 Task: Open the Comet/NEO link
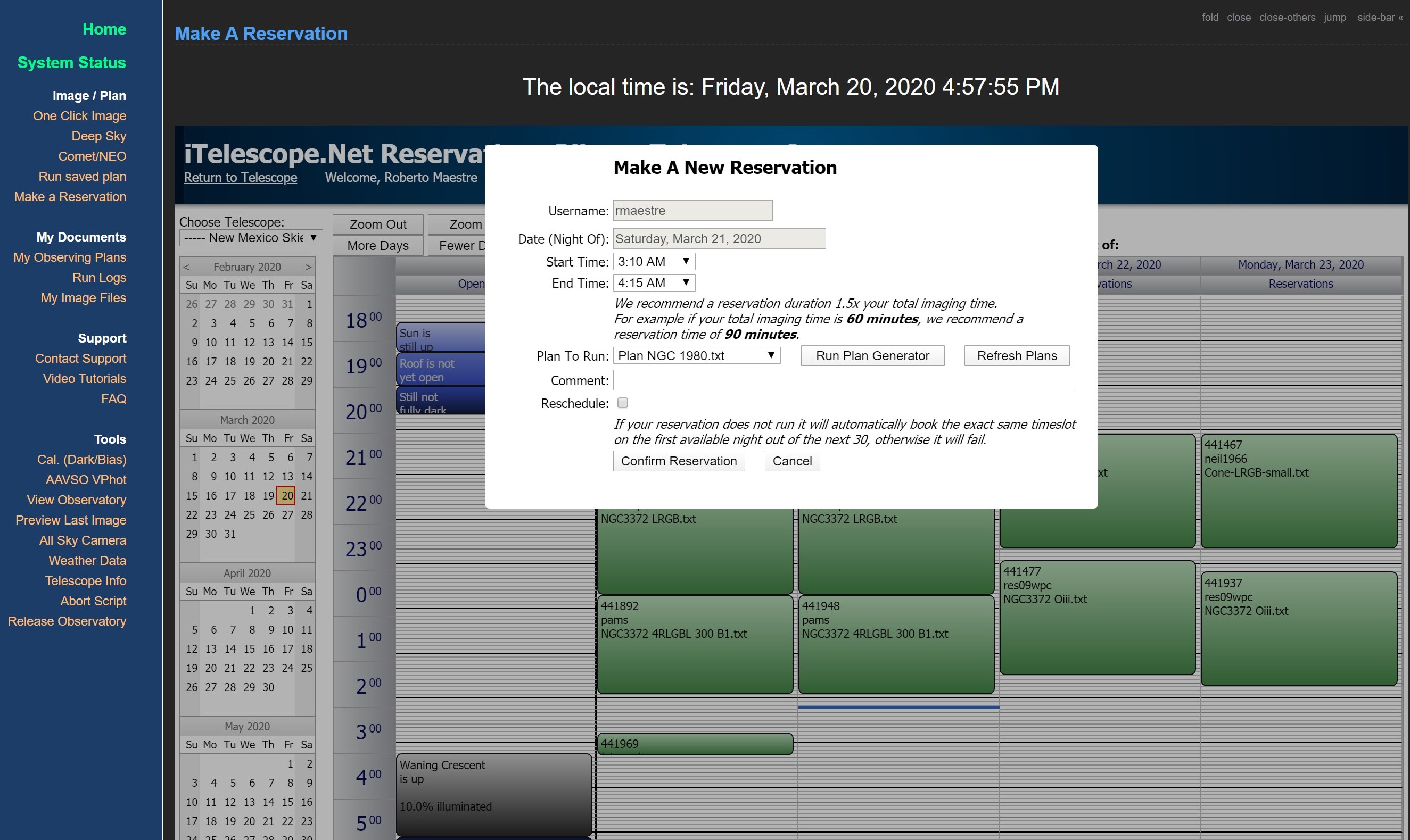(92, 156)
